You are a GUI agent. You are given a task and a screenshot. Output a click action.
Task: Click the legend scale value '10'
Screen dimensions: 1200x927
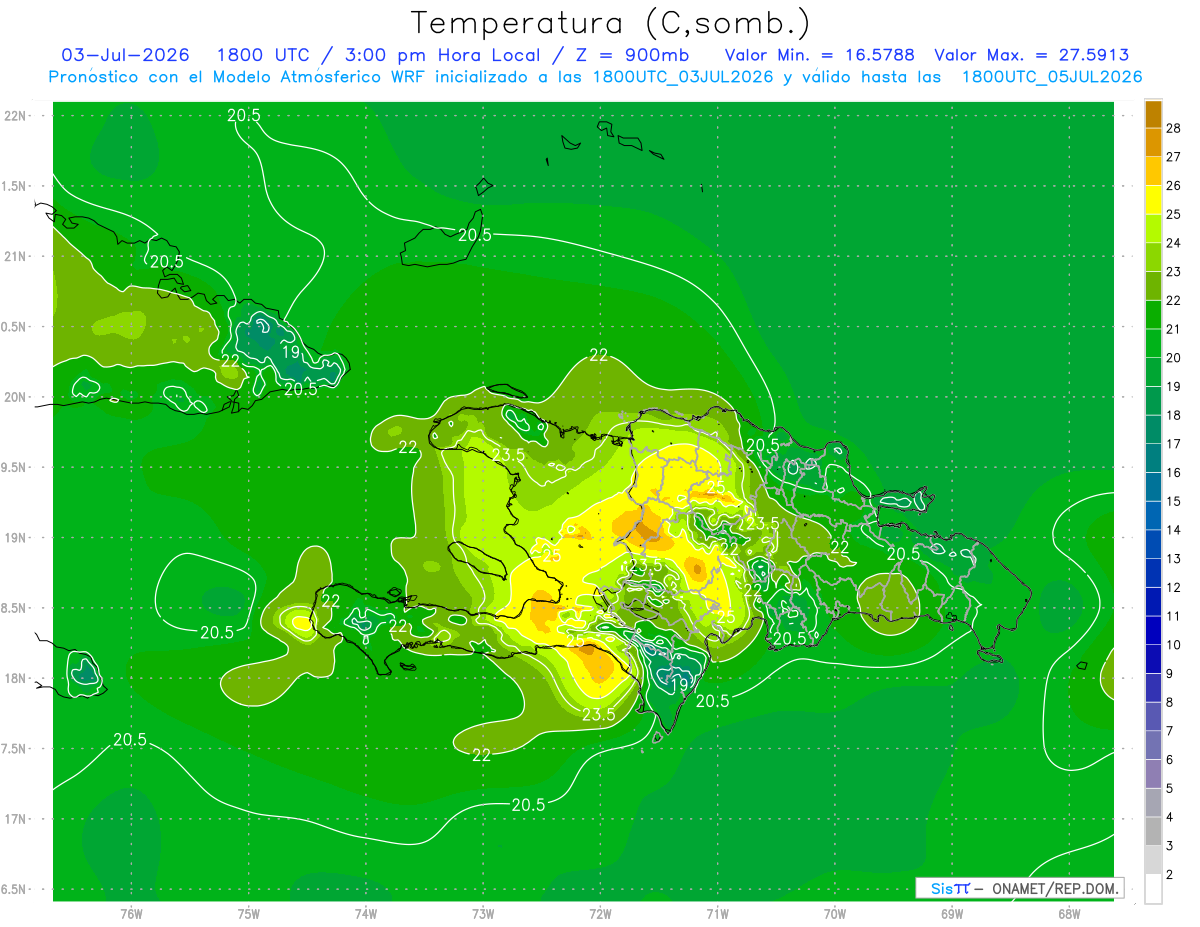click(1173, 645)
